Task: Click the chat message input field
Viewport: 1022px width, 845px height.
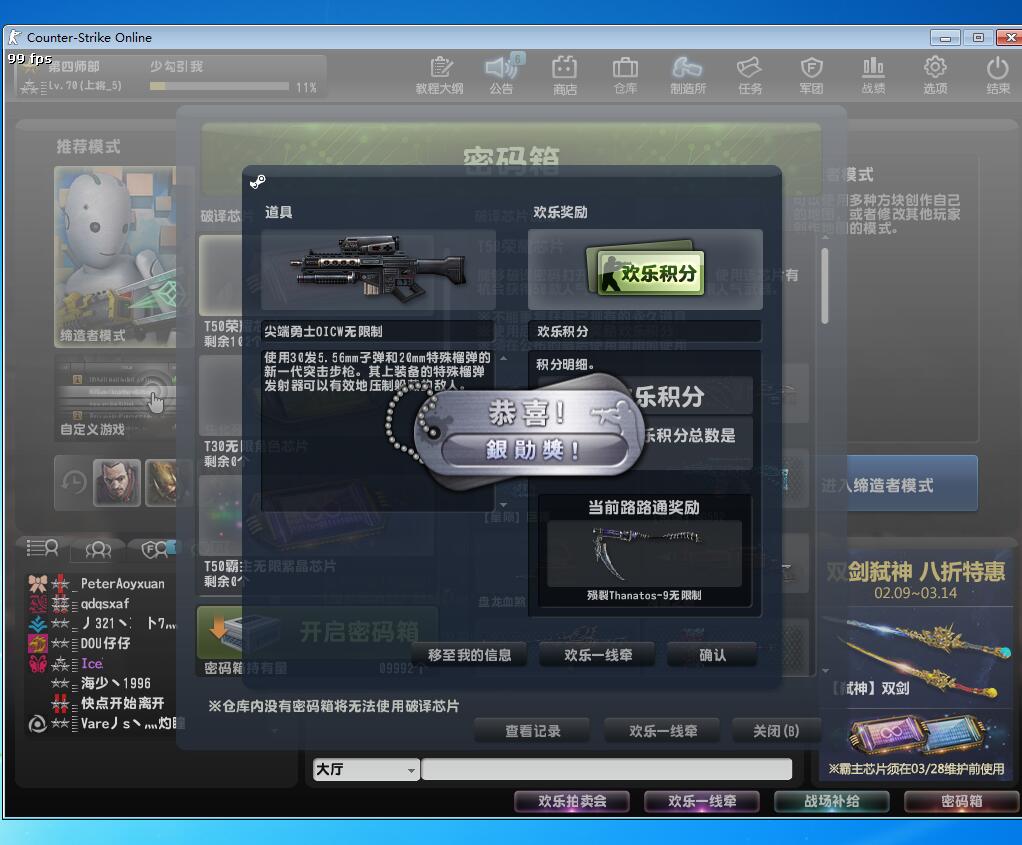Action: (x=606, y=769)
